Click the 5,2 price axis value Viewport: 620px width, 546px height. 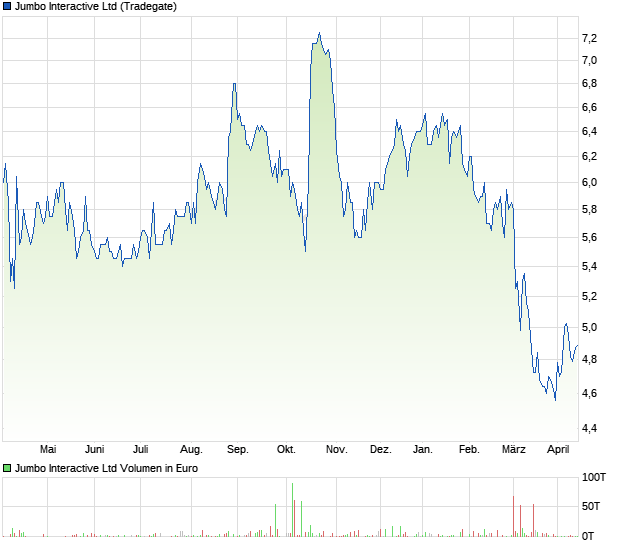[x=589, y=297]
